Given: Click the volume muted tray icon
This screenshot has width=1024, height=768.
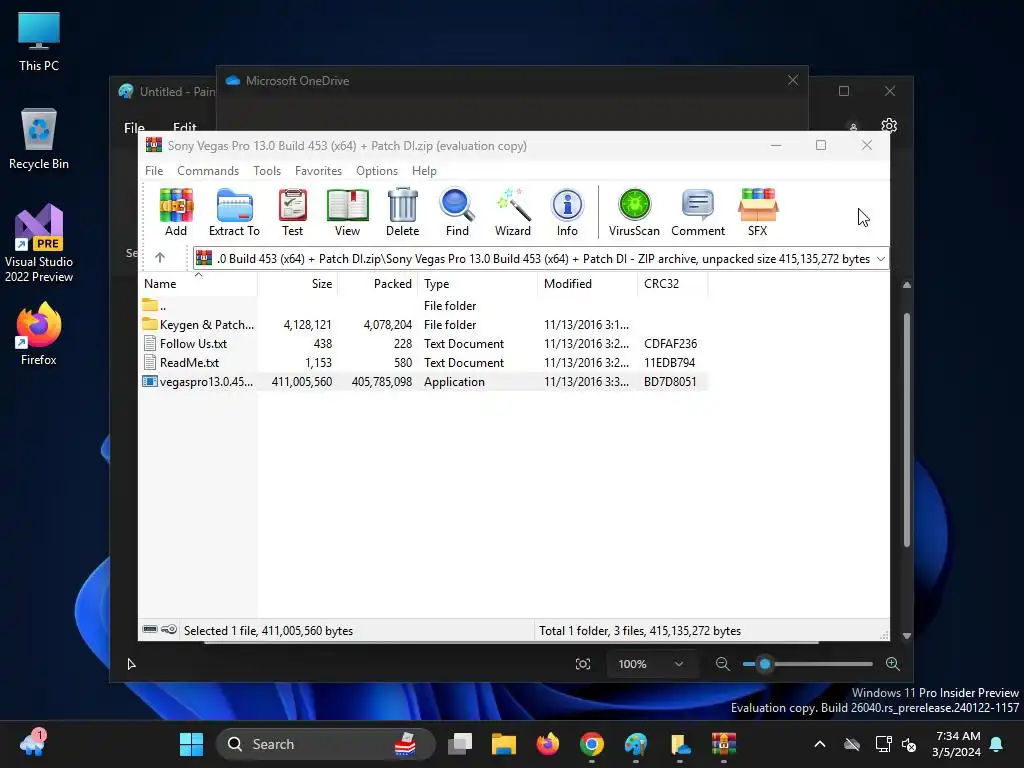Looking at the screenshot, I should click(908, 744).
